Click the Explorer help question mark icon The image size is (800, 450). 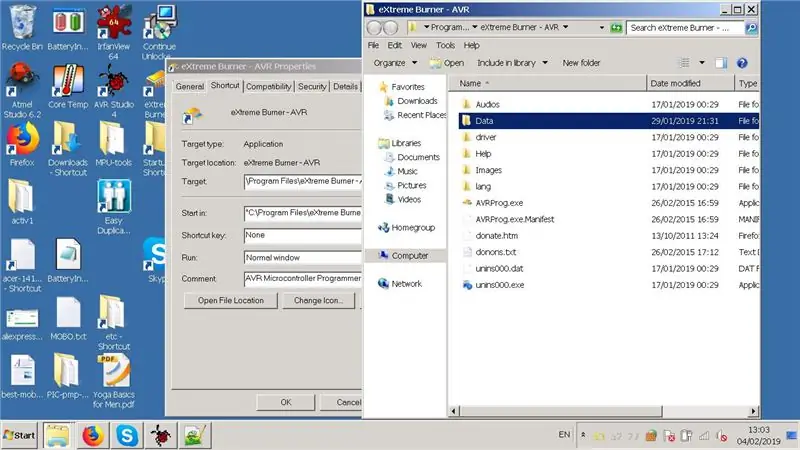[x=742, y=63]
